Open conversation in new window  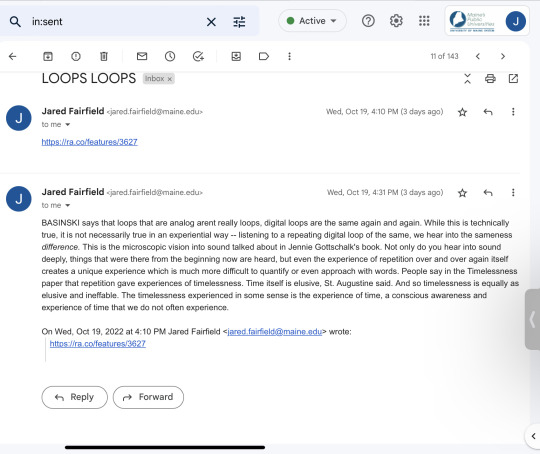513,79
